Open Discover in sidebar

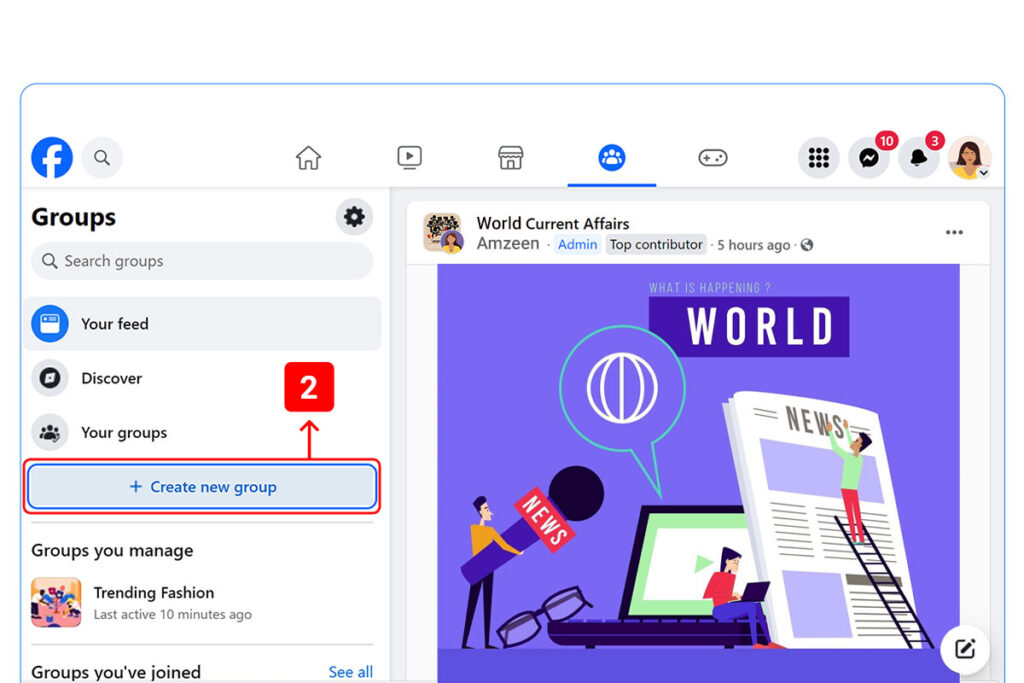202,378
